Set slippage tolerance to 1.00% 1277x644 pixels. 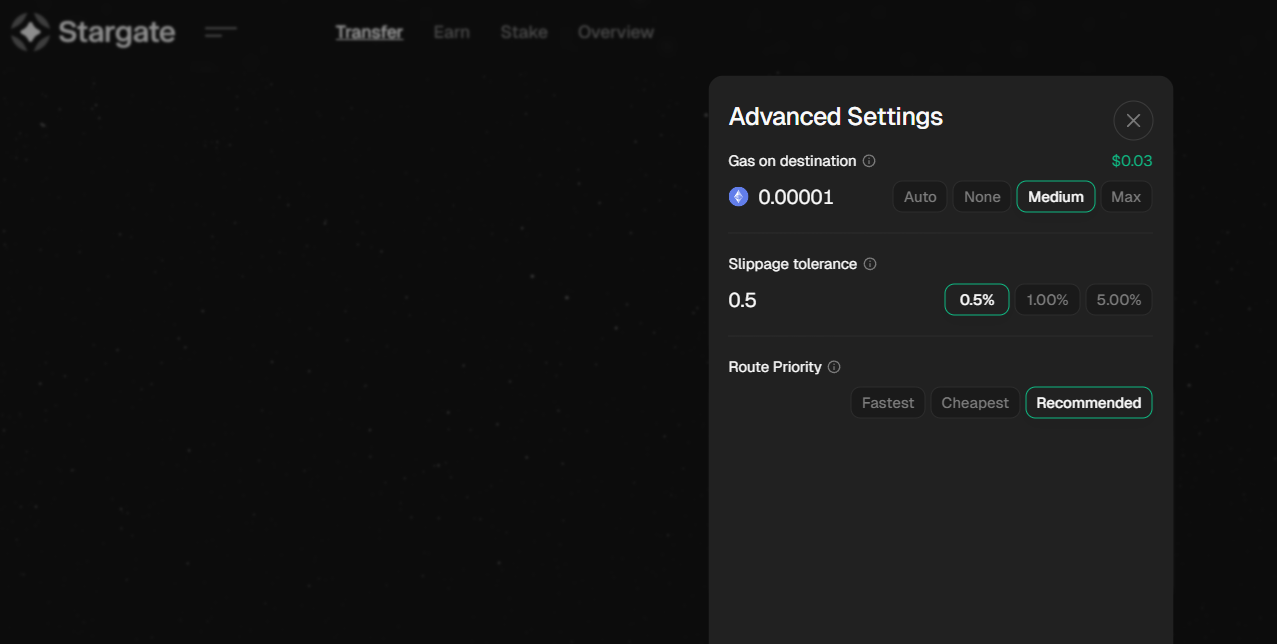point(1047,300)
